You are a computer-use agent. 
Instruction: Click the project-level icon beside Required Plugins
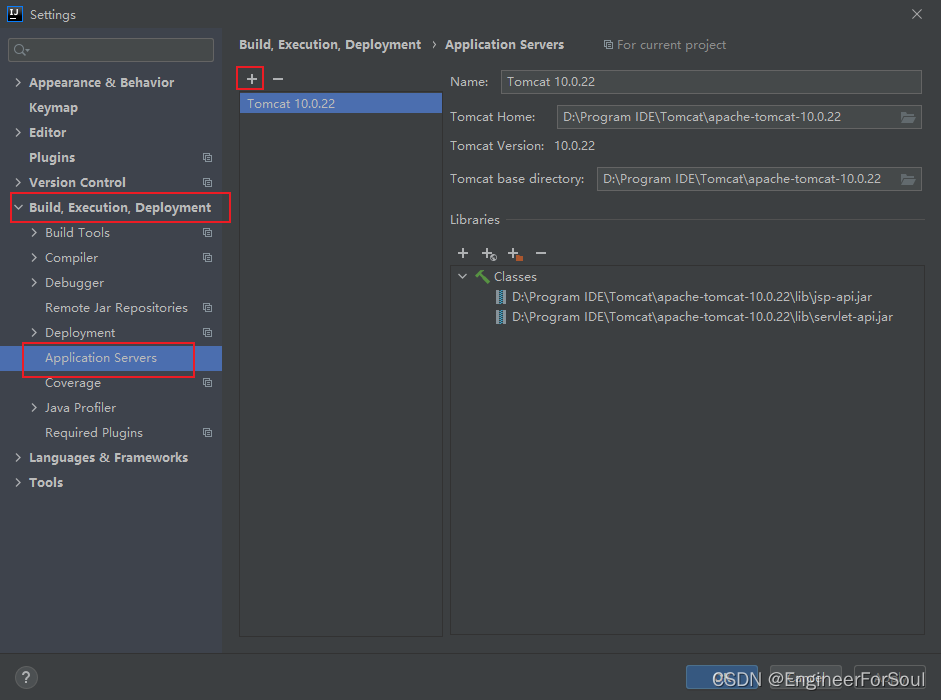click(x=208, y=432)
